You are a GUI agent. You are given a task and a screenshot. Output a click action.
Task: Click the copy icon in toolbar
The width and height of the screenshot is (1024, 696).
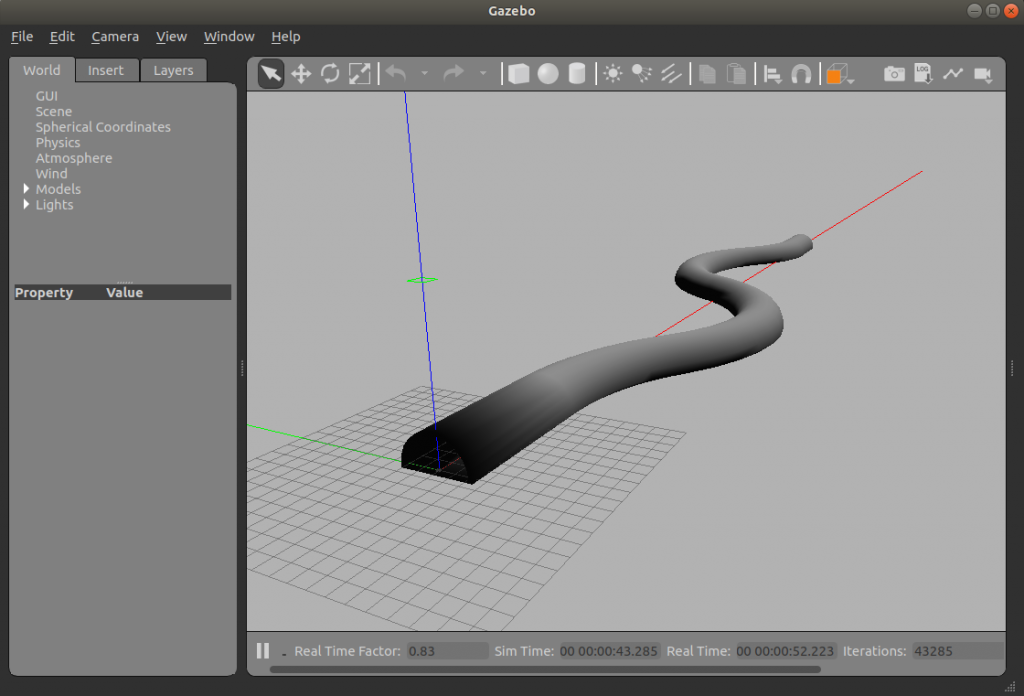point(707,74)
